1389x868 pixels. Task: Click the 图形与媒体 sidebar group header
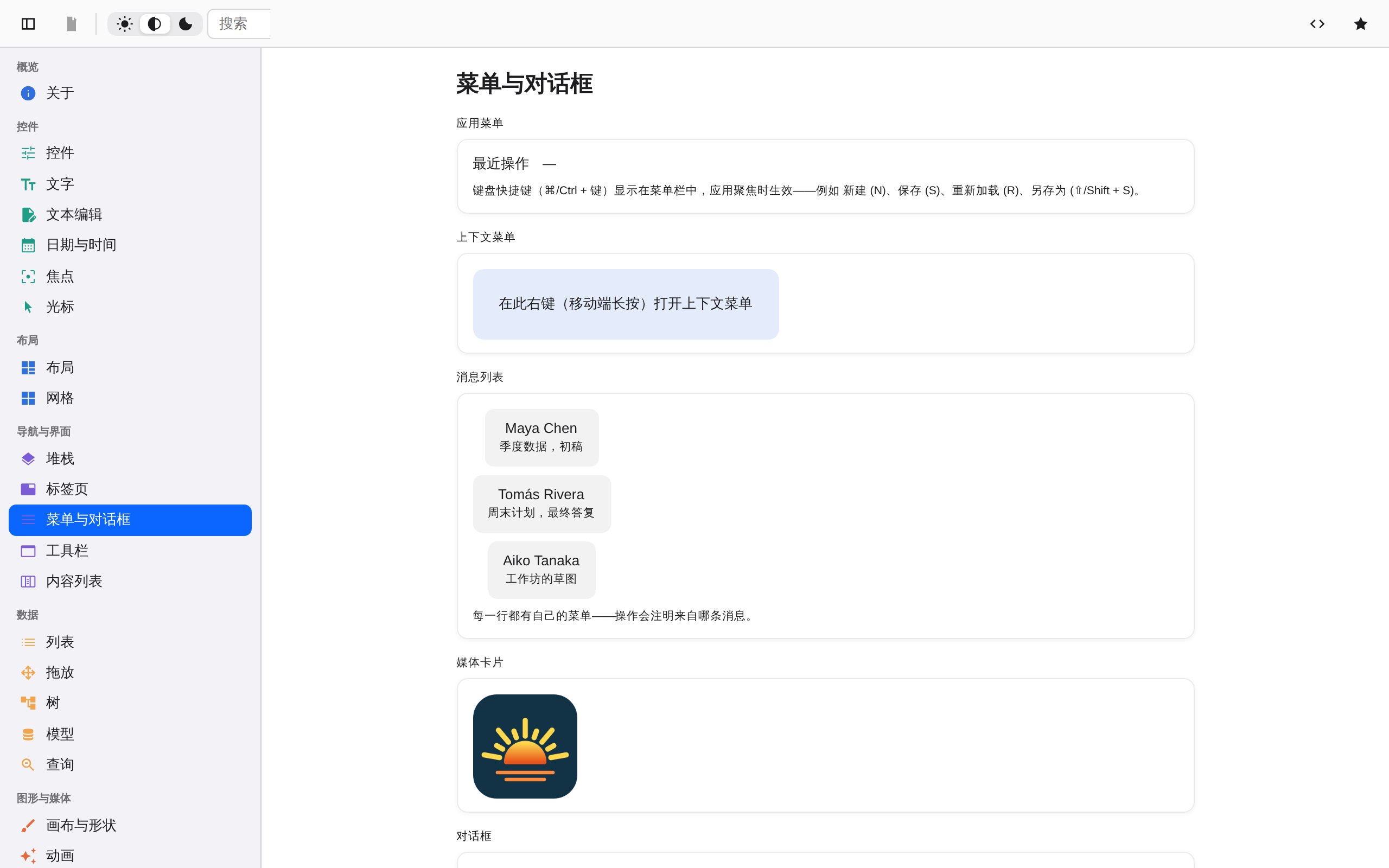pos(43,799)
